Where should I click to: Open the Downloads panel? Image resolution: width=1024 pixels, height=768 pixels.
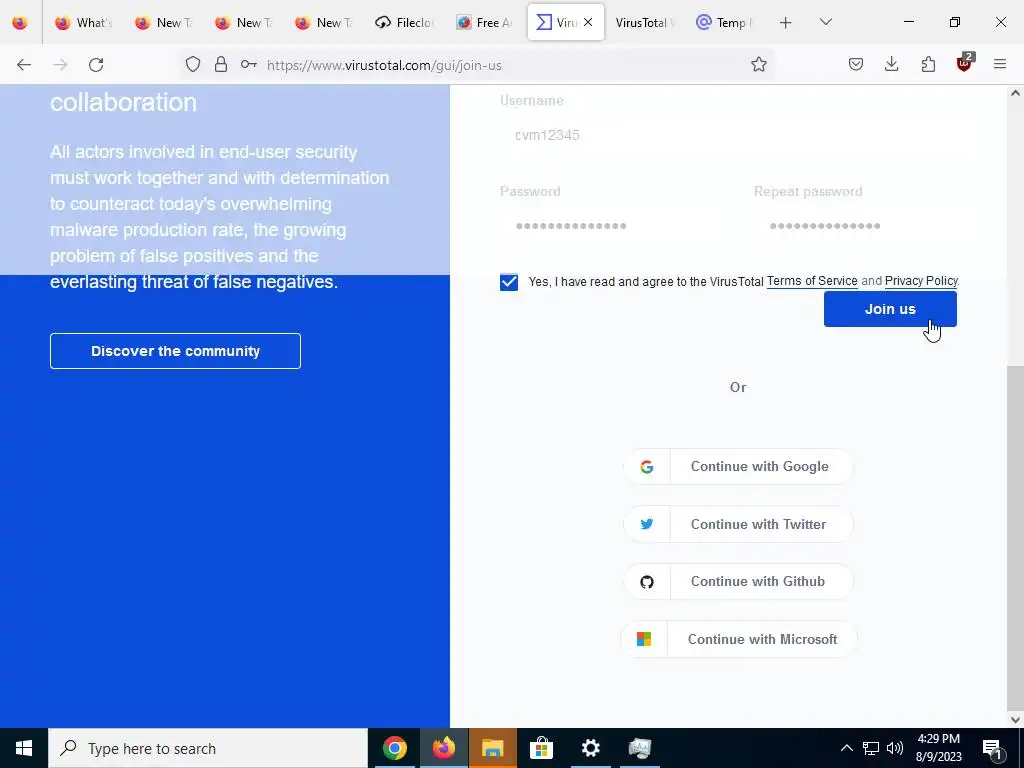tap(891, 65)
